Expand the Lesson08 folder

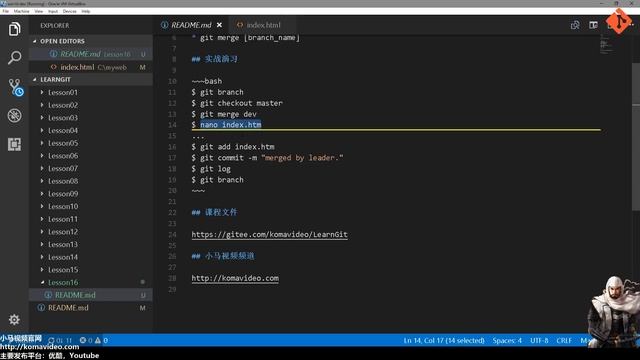[x=91, y=181]
